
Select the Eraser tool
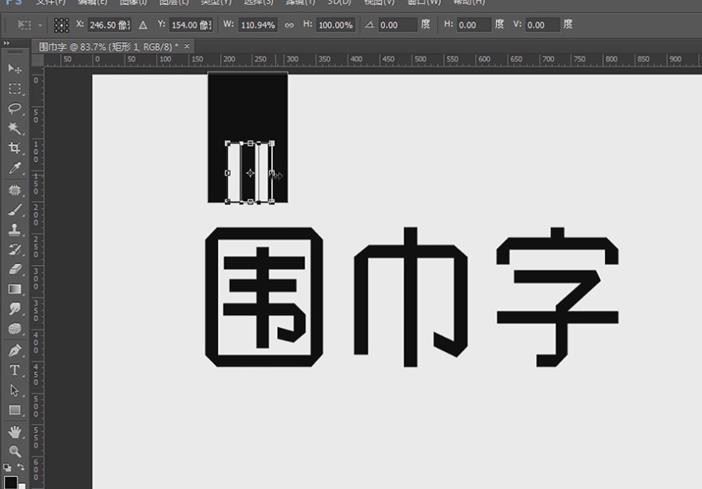(14, 269)
